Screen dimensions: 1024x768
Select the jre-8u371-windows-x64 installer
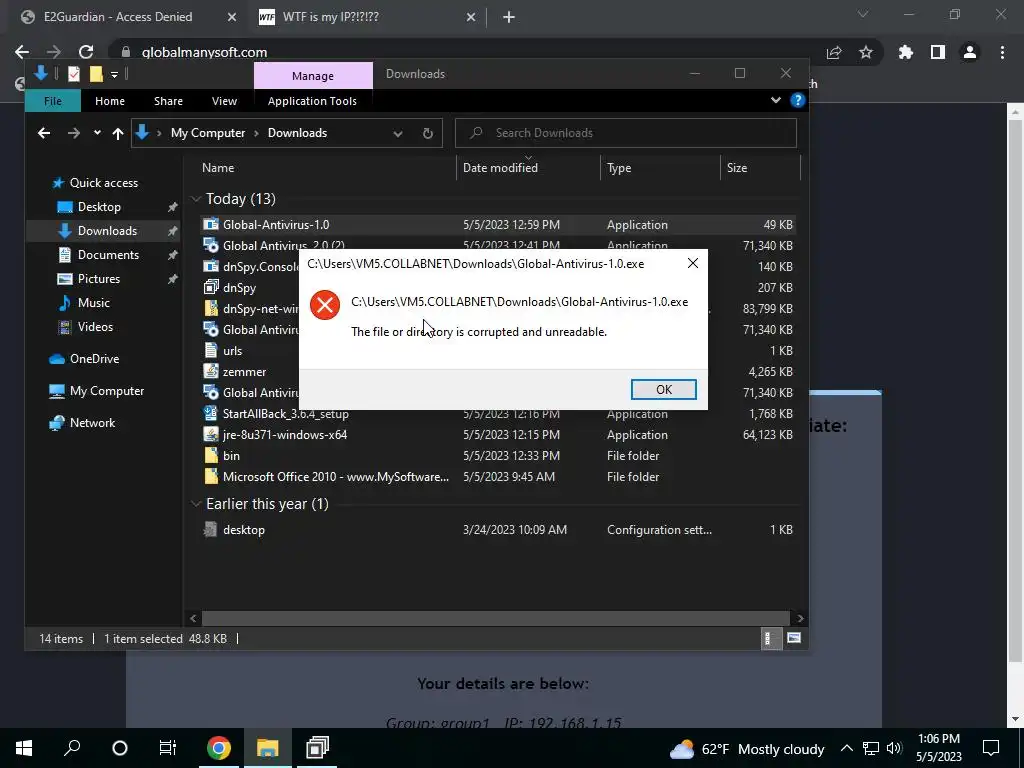[x=285, y=434]
